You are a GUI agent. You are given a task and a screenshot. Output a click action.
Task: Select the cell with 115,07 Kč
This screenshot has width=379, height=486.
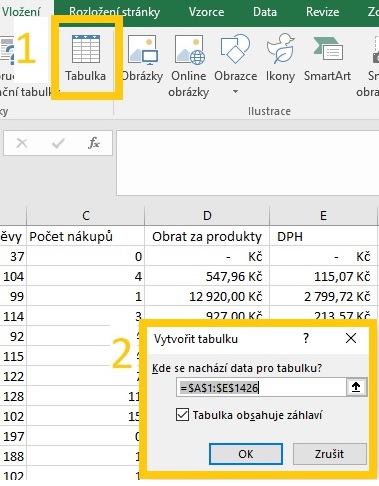[x=323, y=276]
